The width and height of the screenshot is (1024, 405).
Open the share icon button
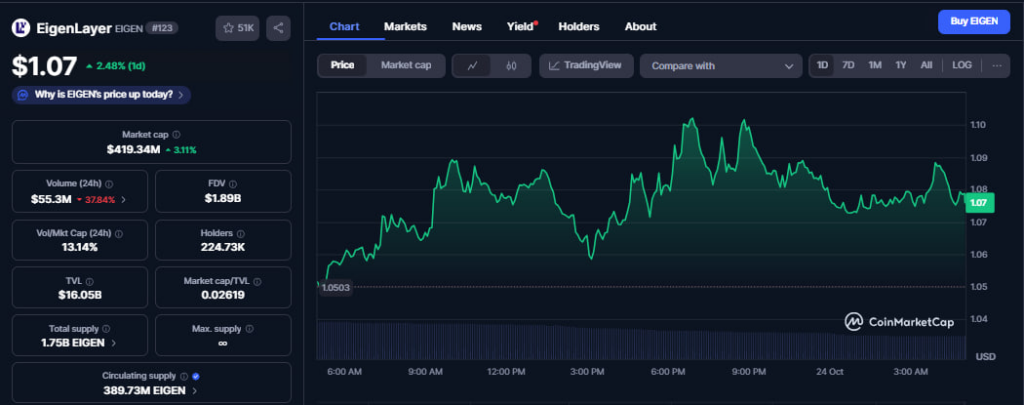click(x=278, y=28)
